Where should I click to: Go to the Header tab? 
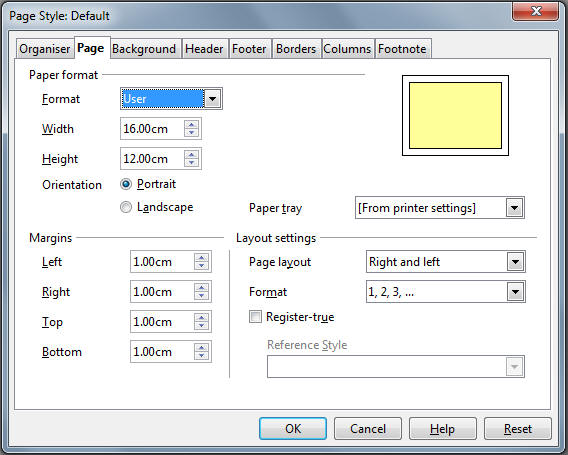[204, 49]
